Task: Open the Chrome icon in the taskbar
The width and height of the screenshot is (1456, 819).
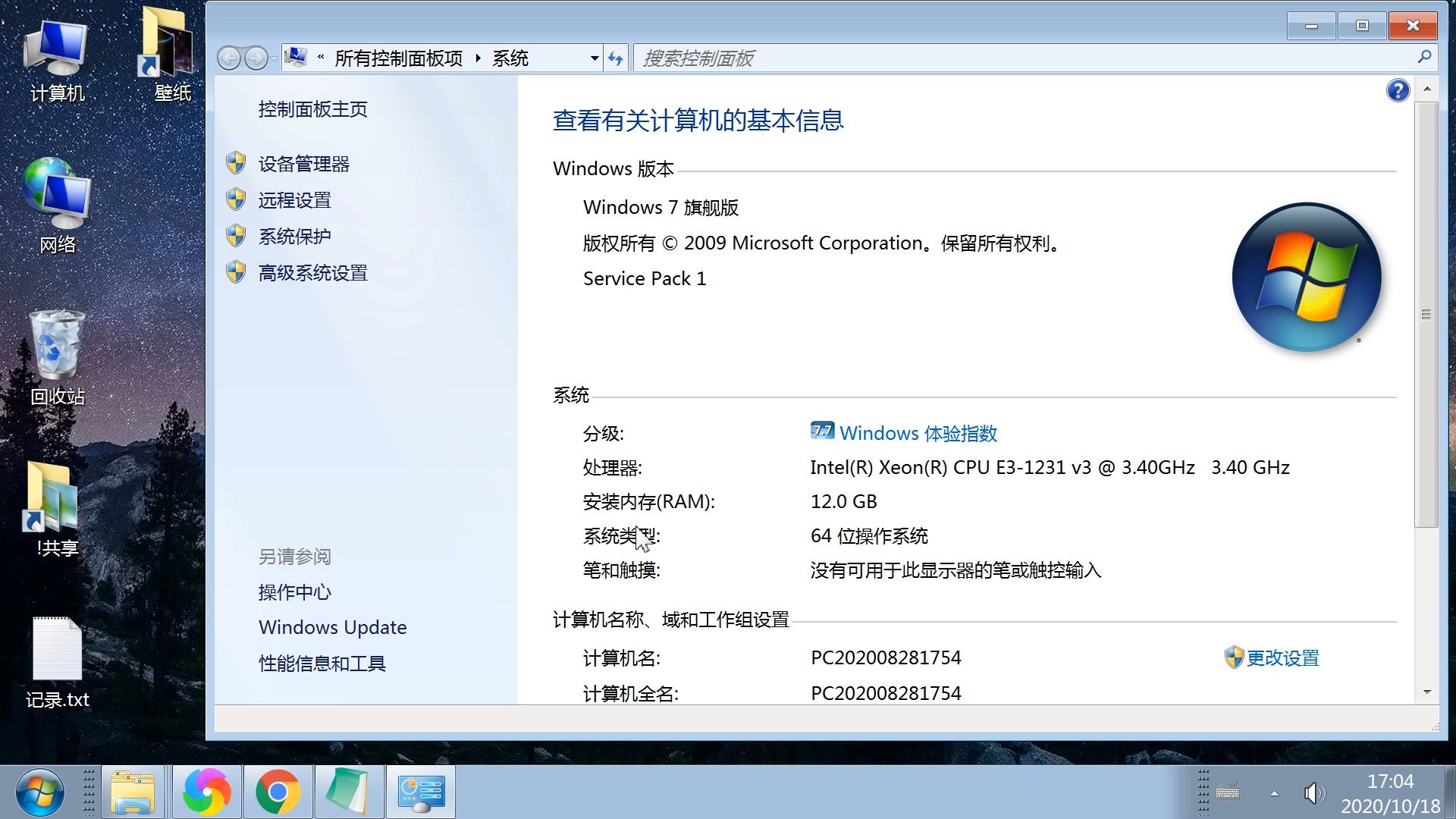Action: pos(278,792)
